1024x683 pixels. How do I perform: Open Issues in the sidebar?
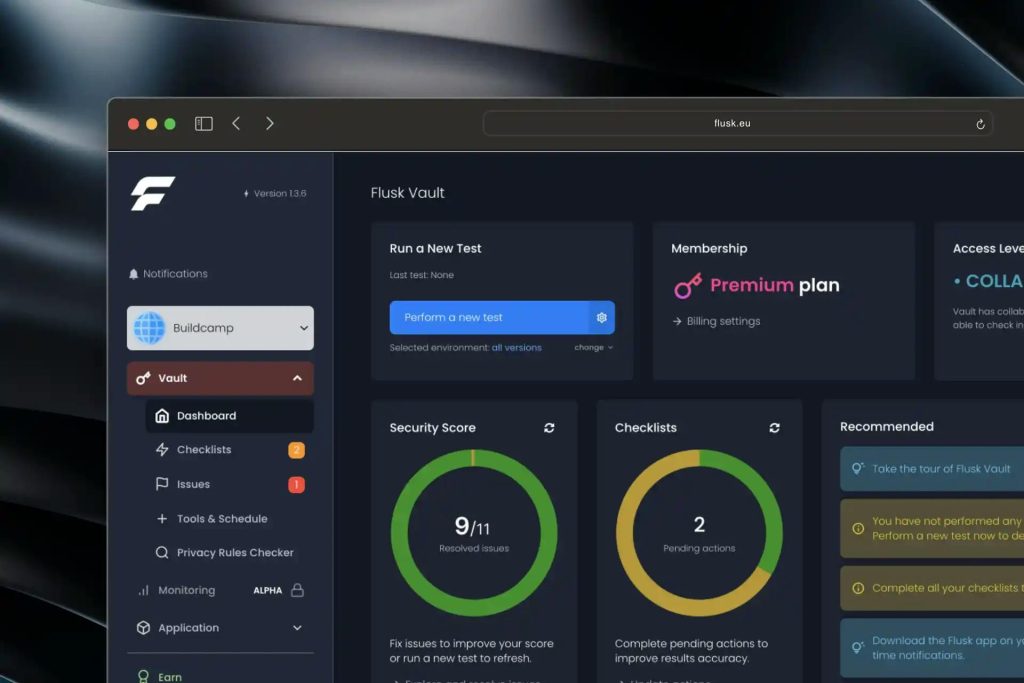(193, 485)
